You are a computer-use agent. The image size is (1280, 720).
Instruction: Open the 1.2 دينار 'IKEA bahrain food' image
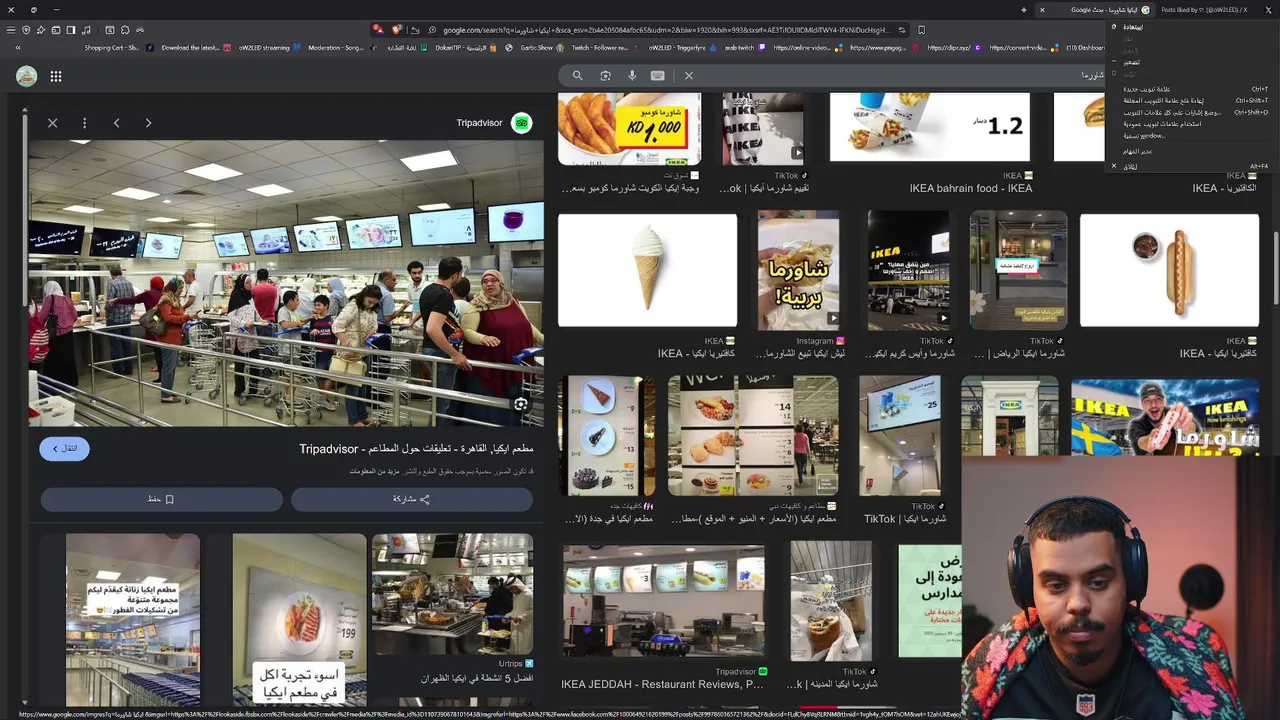tap(929, 128)
